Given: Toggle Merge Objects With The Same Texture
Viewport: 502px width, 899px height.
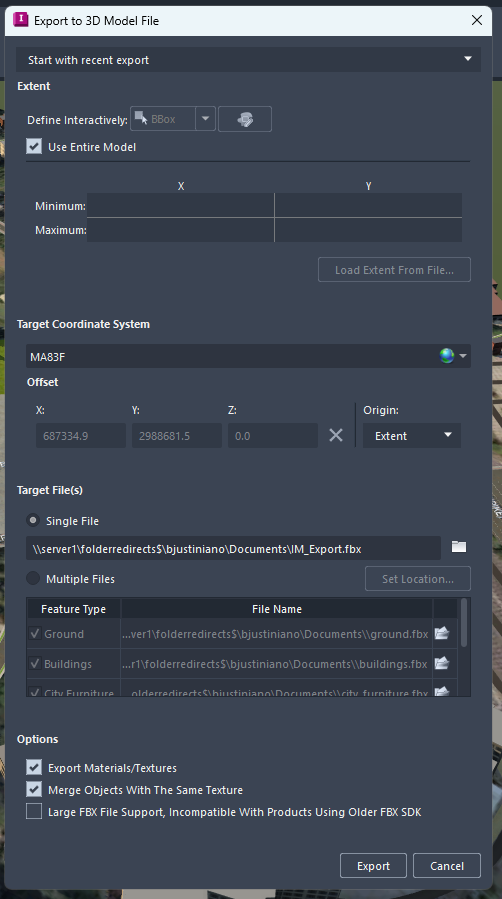Looking at the screenshot, I should [x=34, y=789].
